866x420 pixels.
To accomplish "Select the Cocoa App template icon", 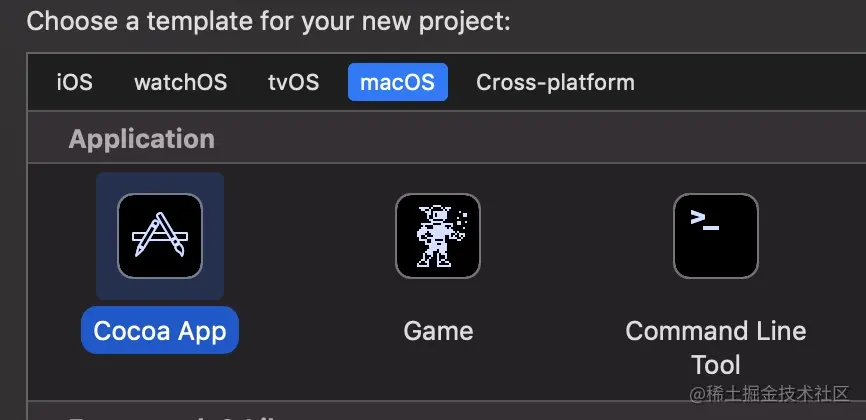I will (x=160, y=236).
